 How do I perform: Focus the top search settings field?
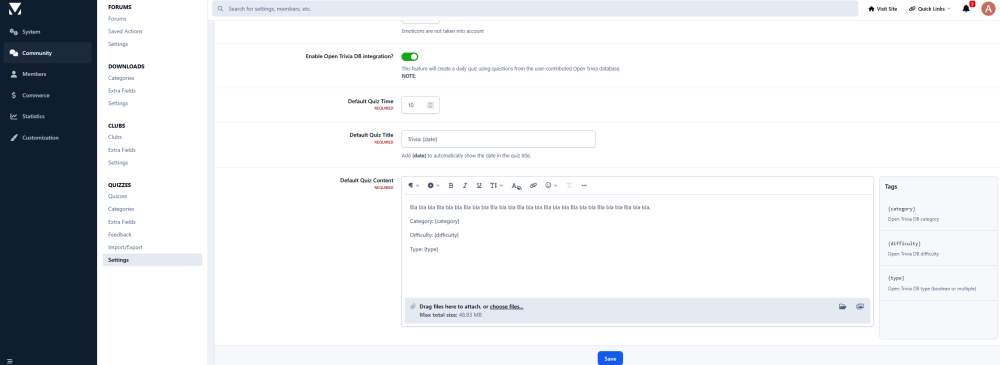535,9
